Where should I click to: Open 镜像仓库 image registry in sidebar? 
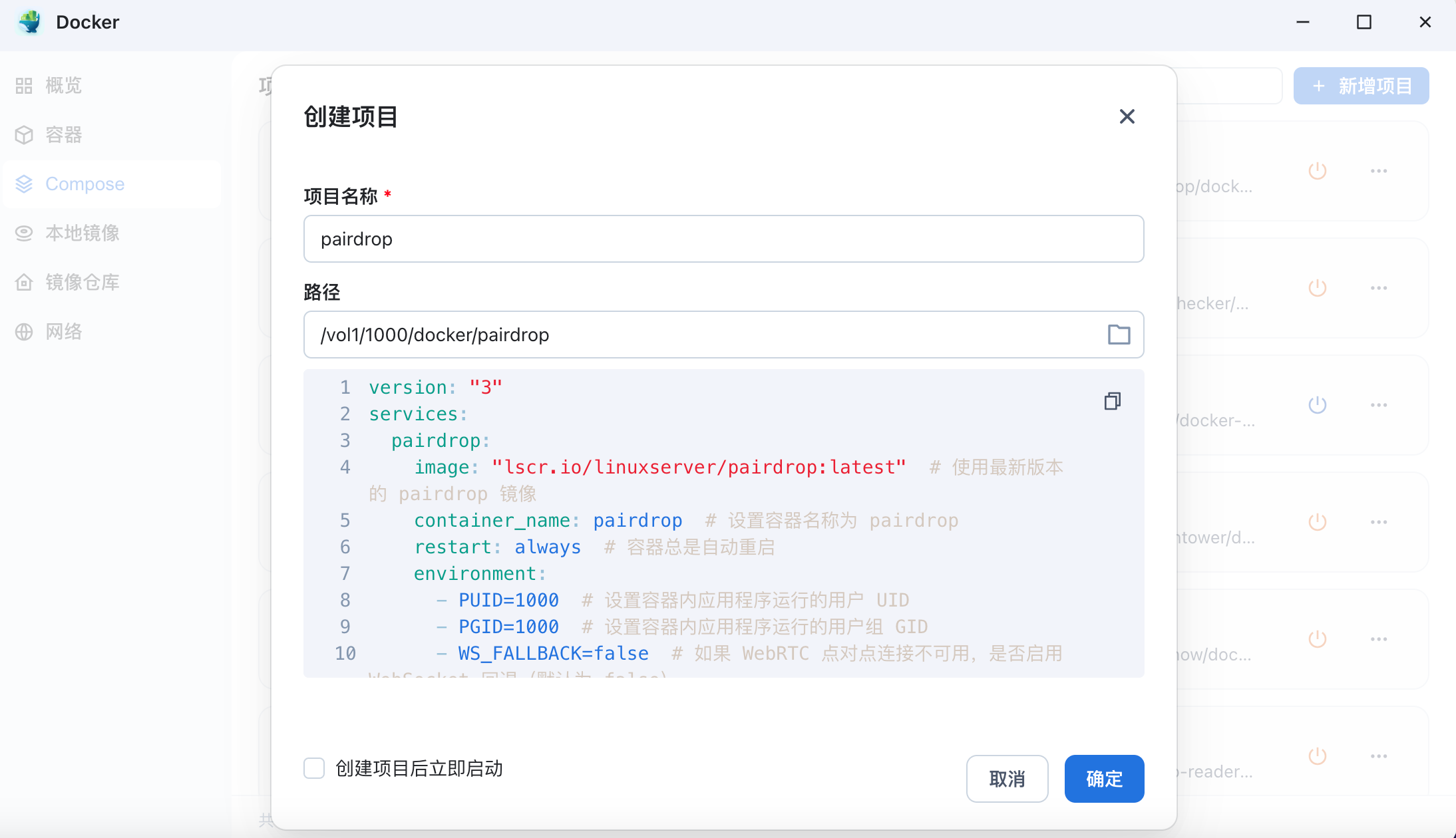[x=111, y=283]
